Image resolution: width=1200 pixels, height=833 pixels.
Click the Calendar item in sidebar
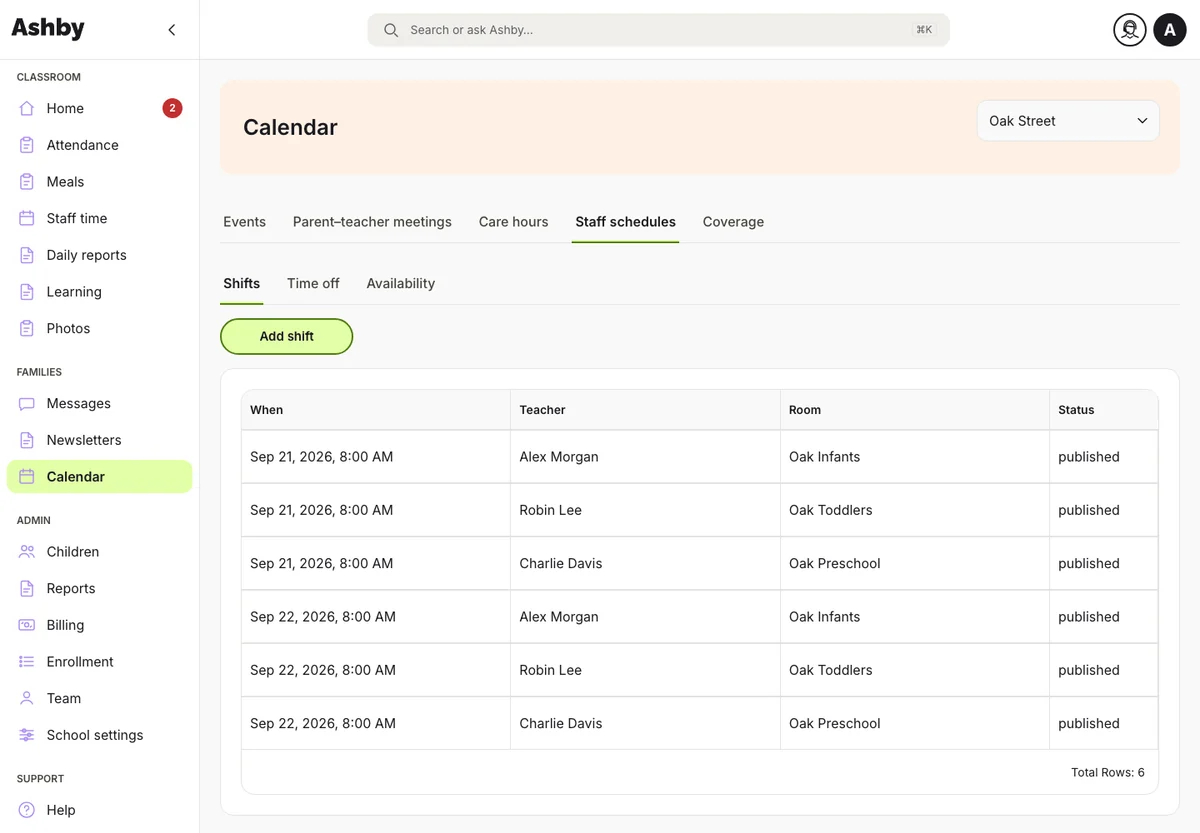tap(99, 477)
